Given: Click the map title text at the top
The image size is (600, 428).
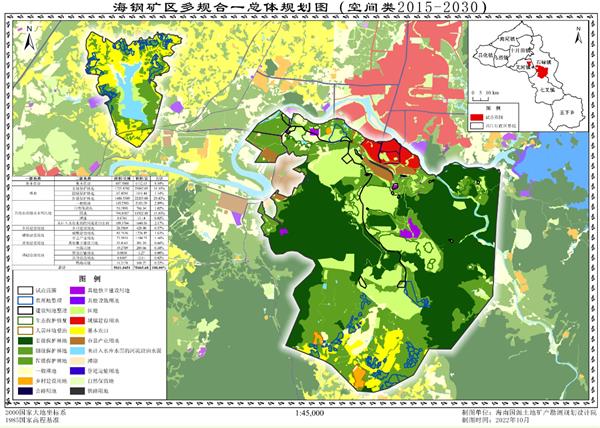Looking at the screenshot, I should click(298, 9).
